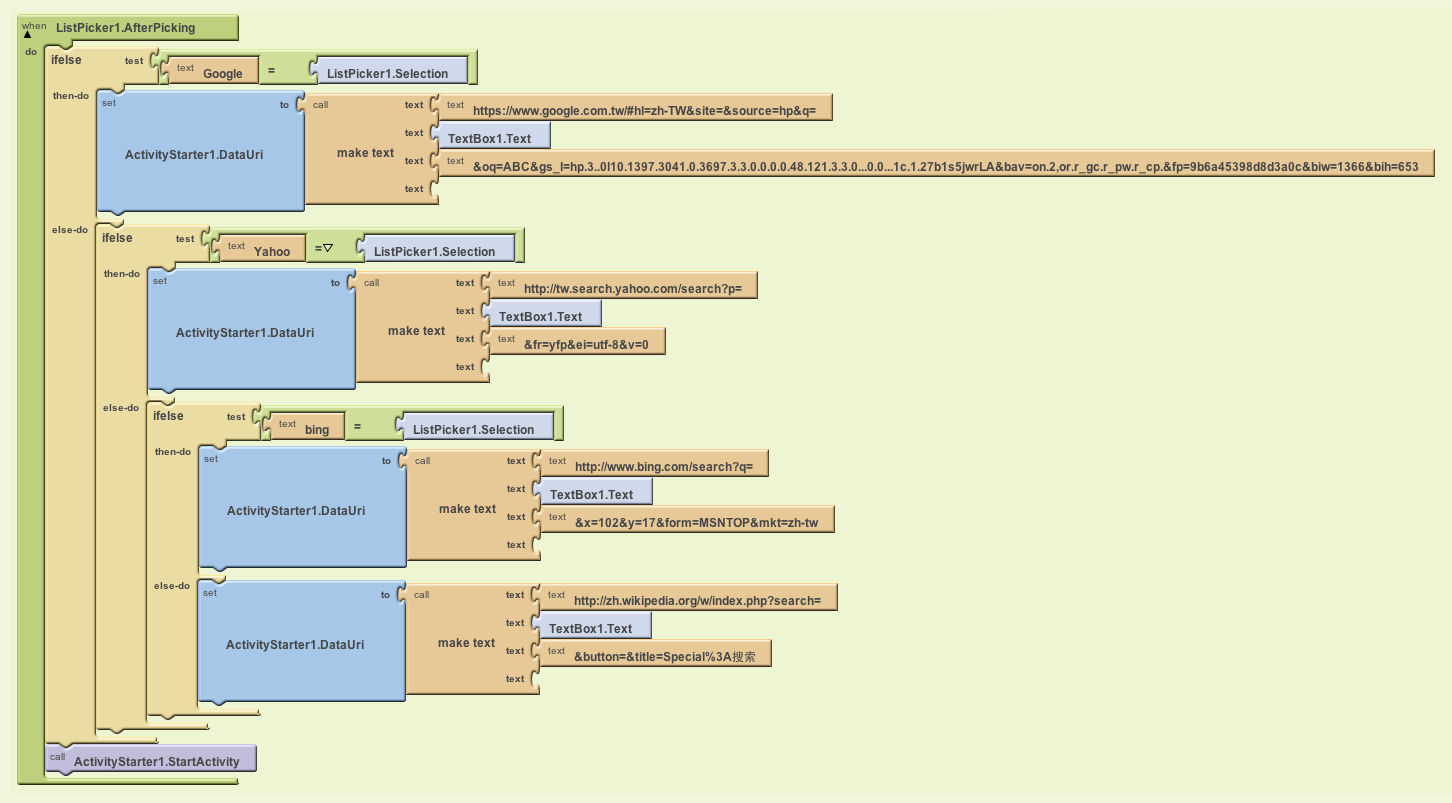Screen dimensions: 1452x803
Task: Select the outermost ifelse block testing Google
Action: pyautogui.click(x=66, y=60)
